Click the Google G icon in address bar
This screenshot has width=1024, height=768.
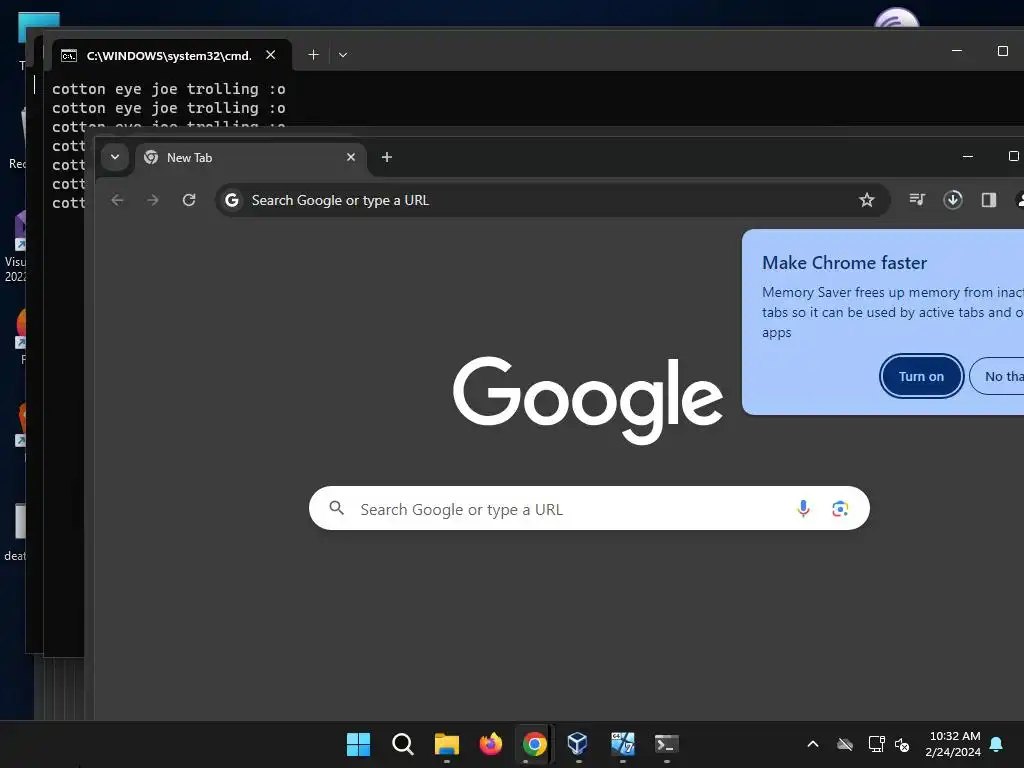pyautogui.click(x=232, y=200)
